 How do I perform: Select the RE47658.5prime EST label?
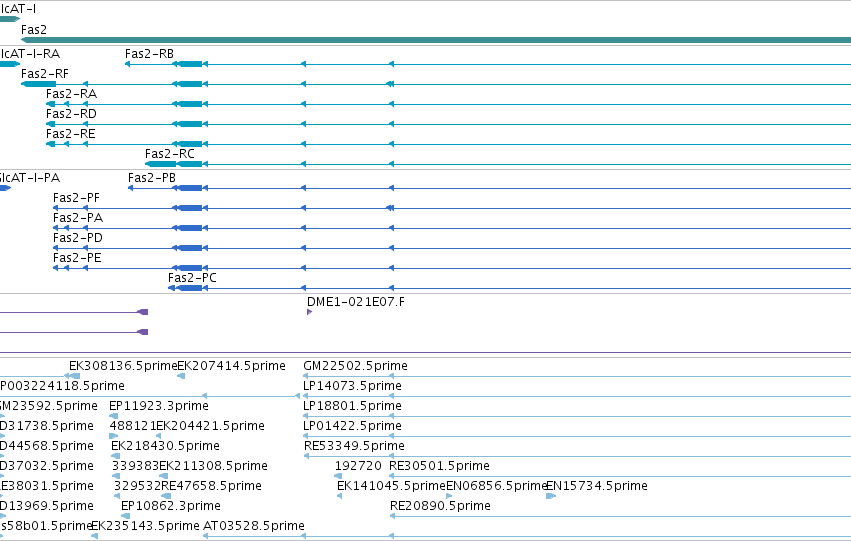coord(212,487)
